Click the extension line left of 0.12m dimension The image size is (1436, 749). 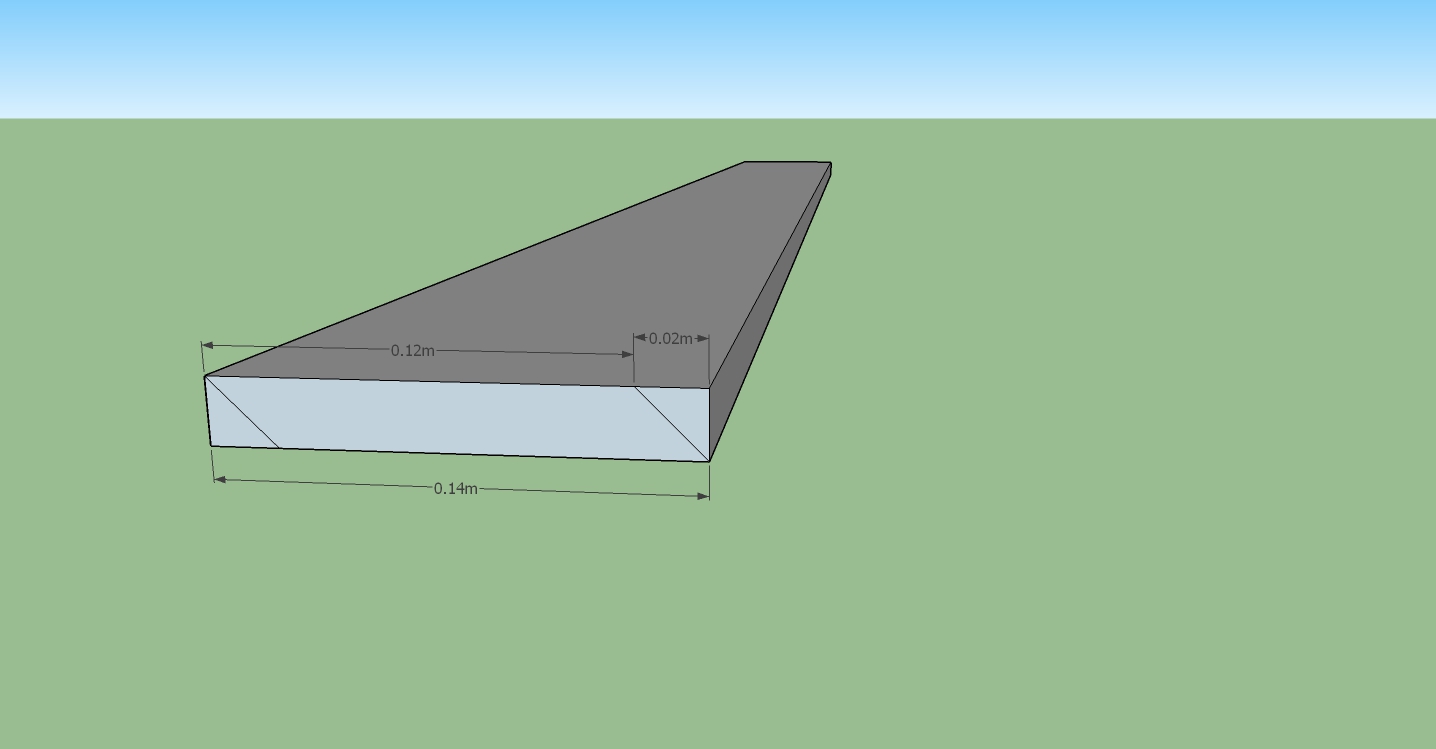tap(203, 359)
